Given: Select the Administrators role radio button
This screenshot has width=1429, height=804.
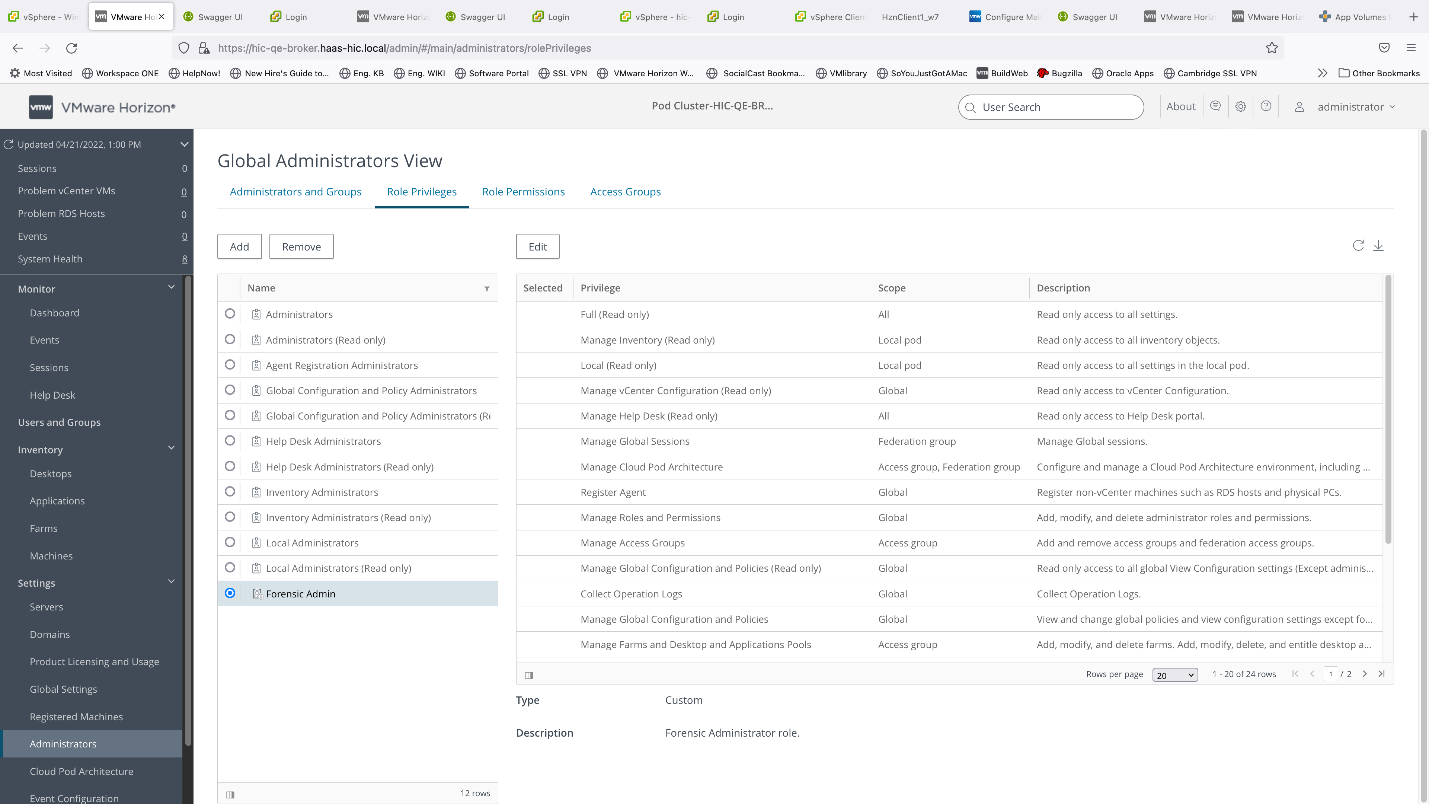Looking at the screenshot, I should click(230, 314).
